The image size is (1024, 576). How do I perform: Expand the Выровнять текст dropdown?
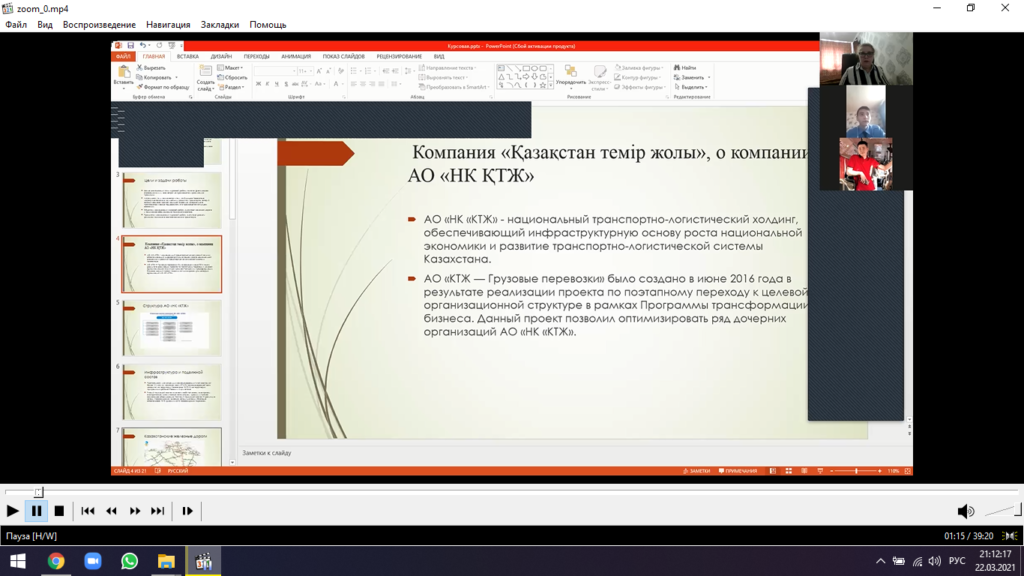point(443,78)
